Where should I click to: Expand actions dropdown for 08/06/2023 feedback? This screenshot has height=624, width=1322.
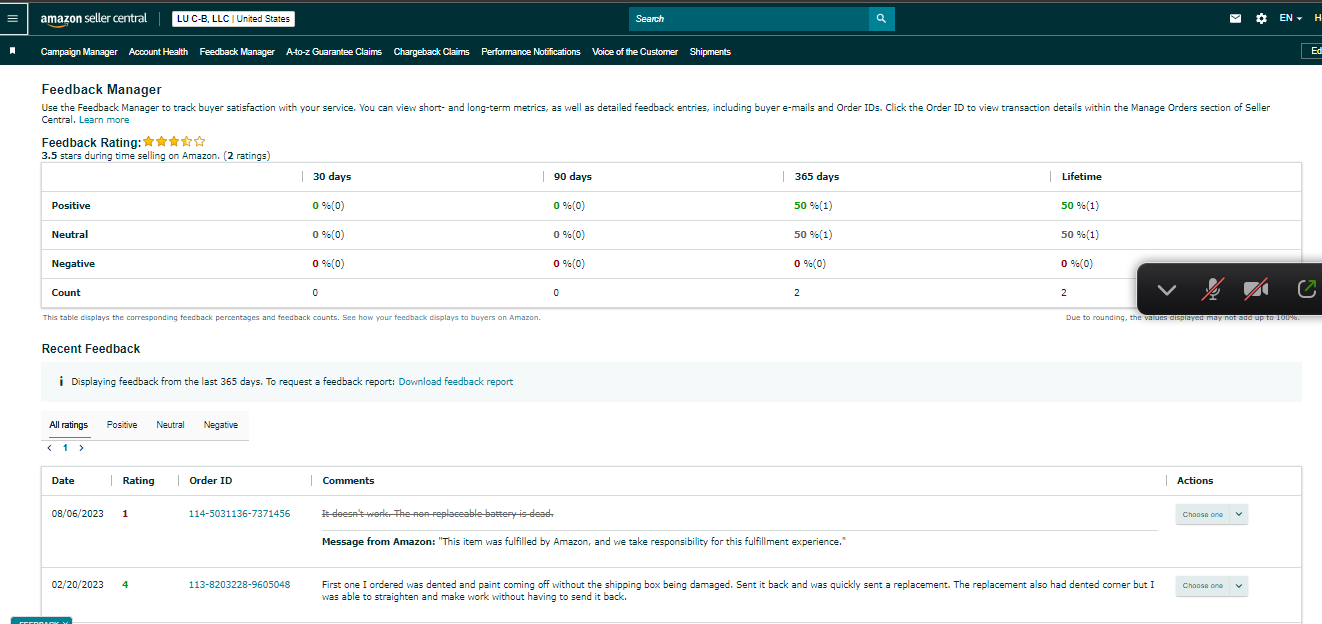click(1239, 514)
